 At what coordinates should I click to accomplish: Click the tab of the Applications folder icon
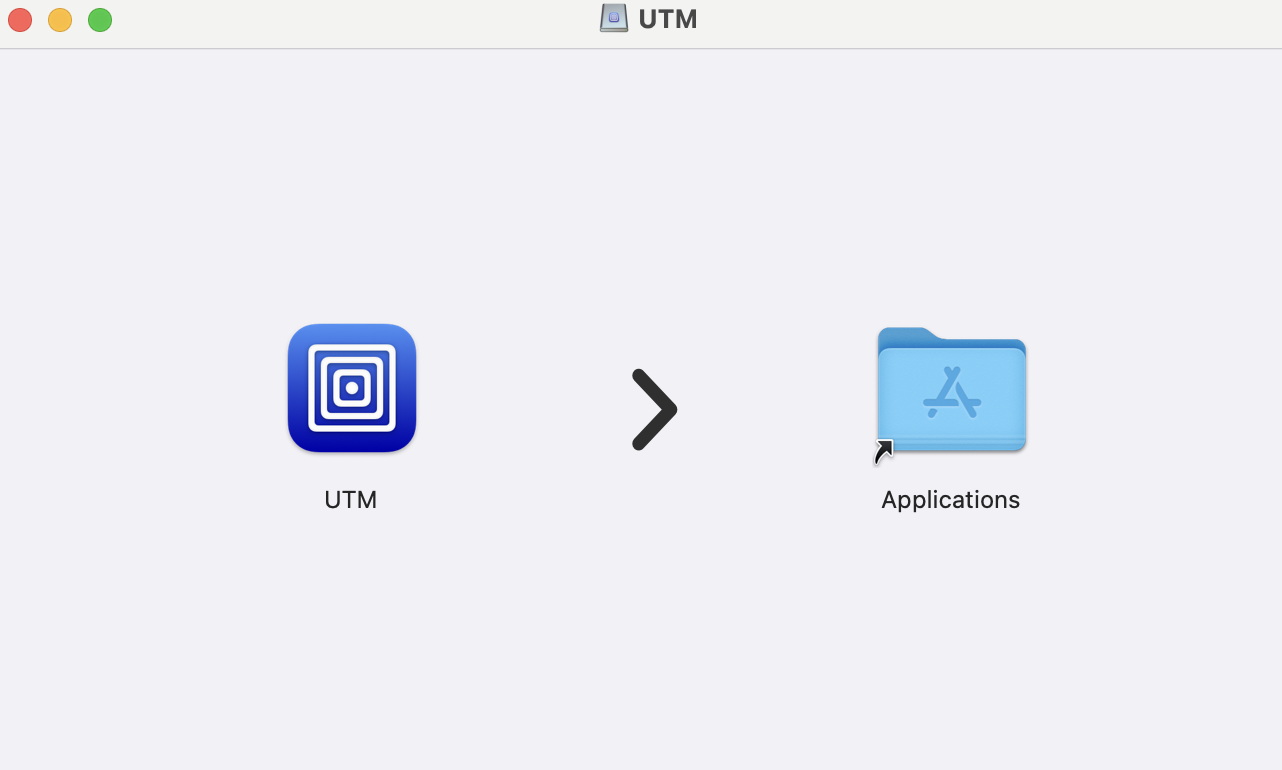click(908, 335)
